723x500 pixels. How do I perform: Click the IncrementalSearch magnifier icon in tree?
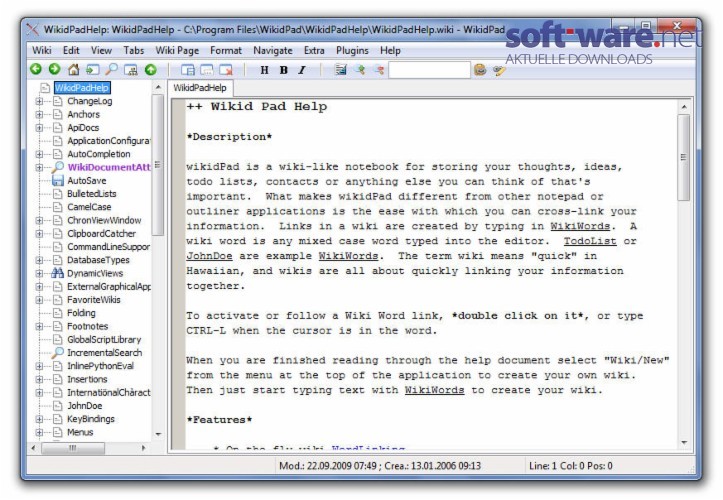(58, 352)
